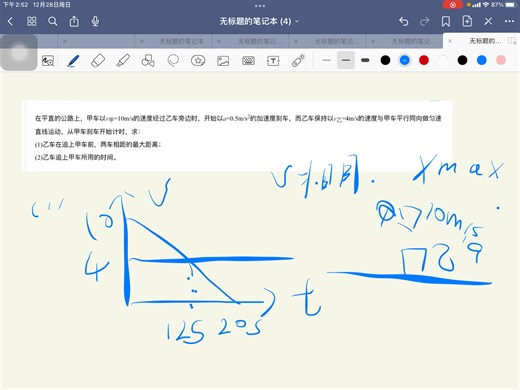This screenshot has width=520, height=390.
Task: Undo the last stroke
Action: coord(403,22)
